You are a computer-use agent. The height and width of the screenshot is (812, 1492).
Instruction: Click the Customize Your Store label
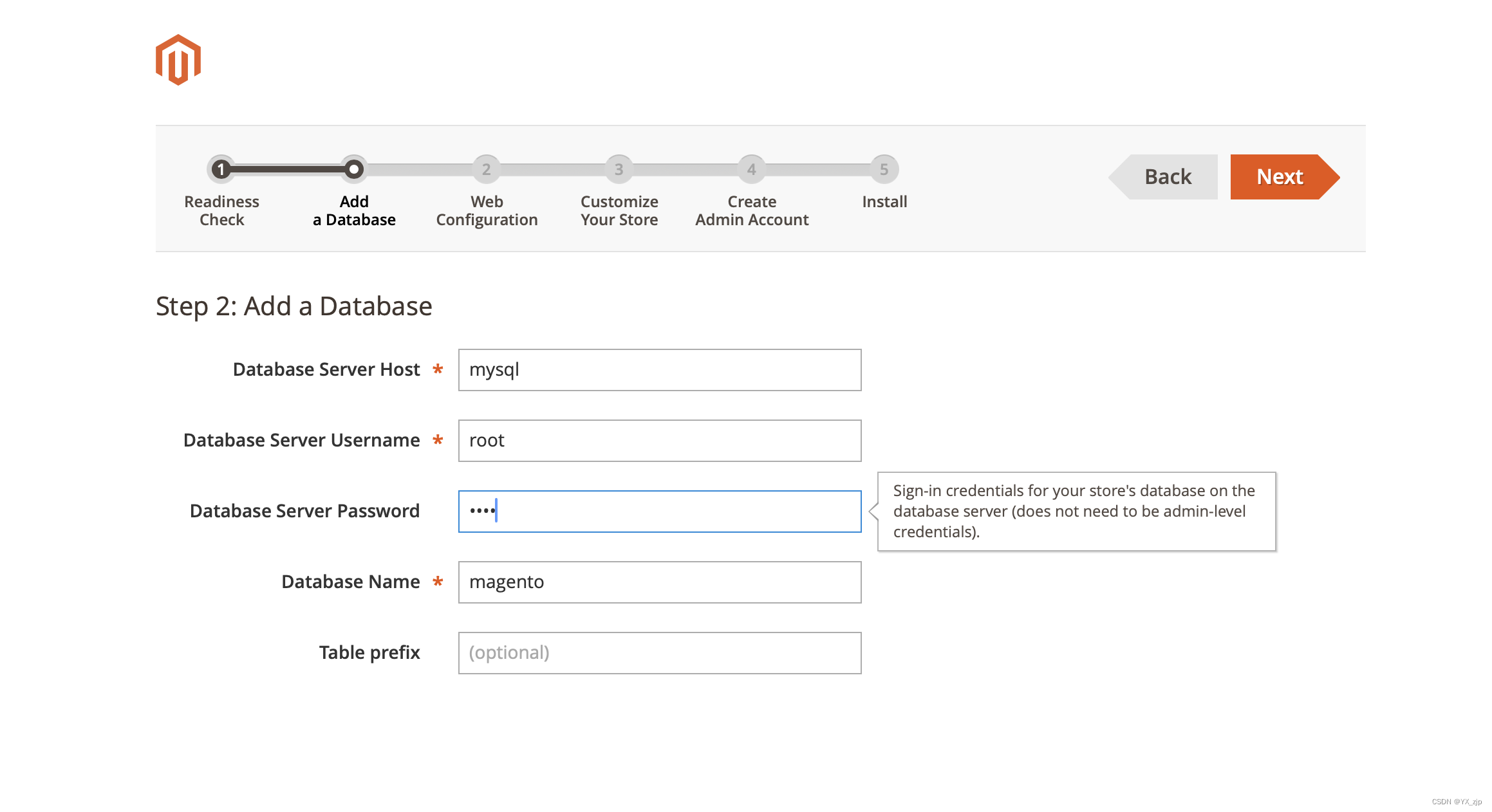(619, 211)
